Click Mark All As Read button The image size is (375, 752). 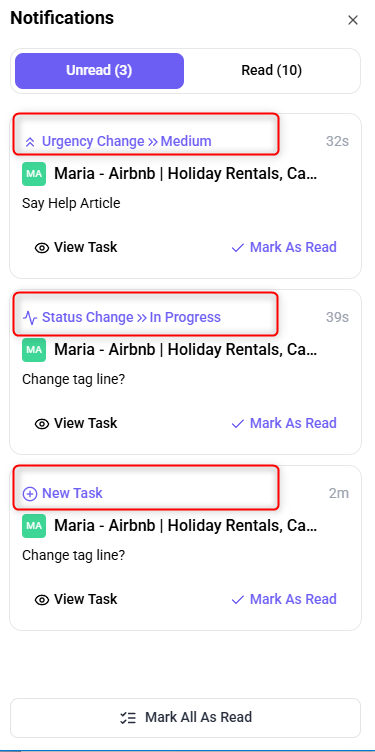(185, 717)
